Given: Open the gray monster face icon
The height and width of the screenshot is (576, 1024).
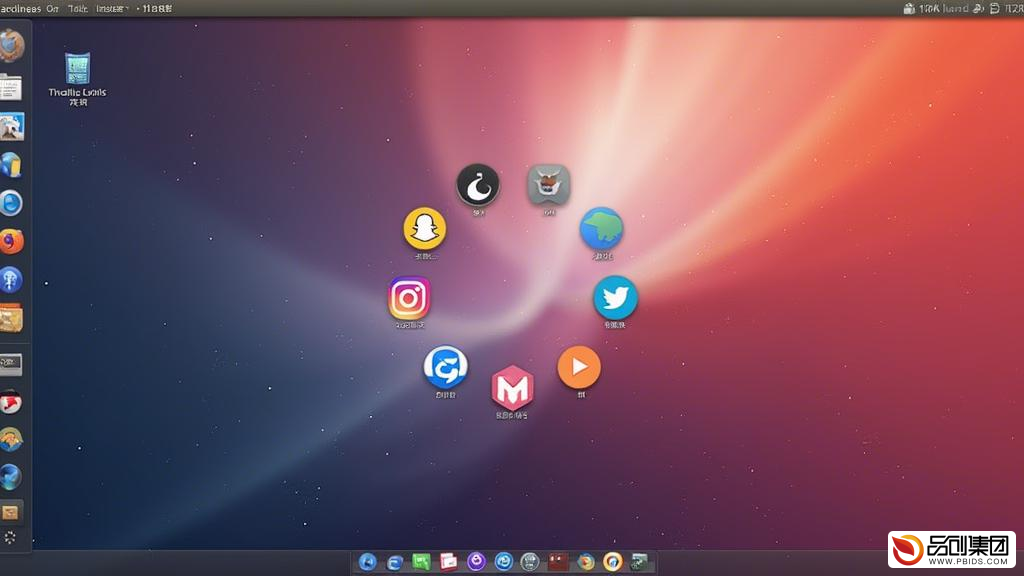Looking at the screenshot, I should [549, 184].
